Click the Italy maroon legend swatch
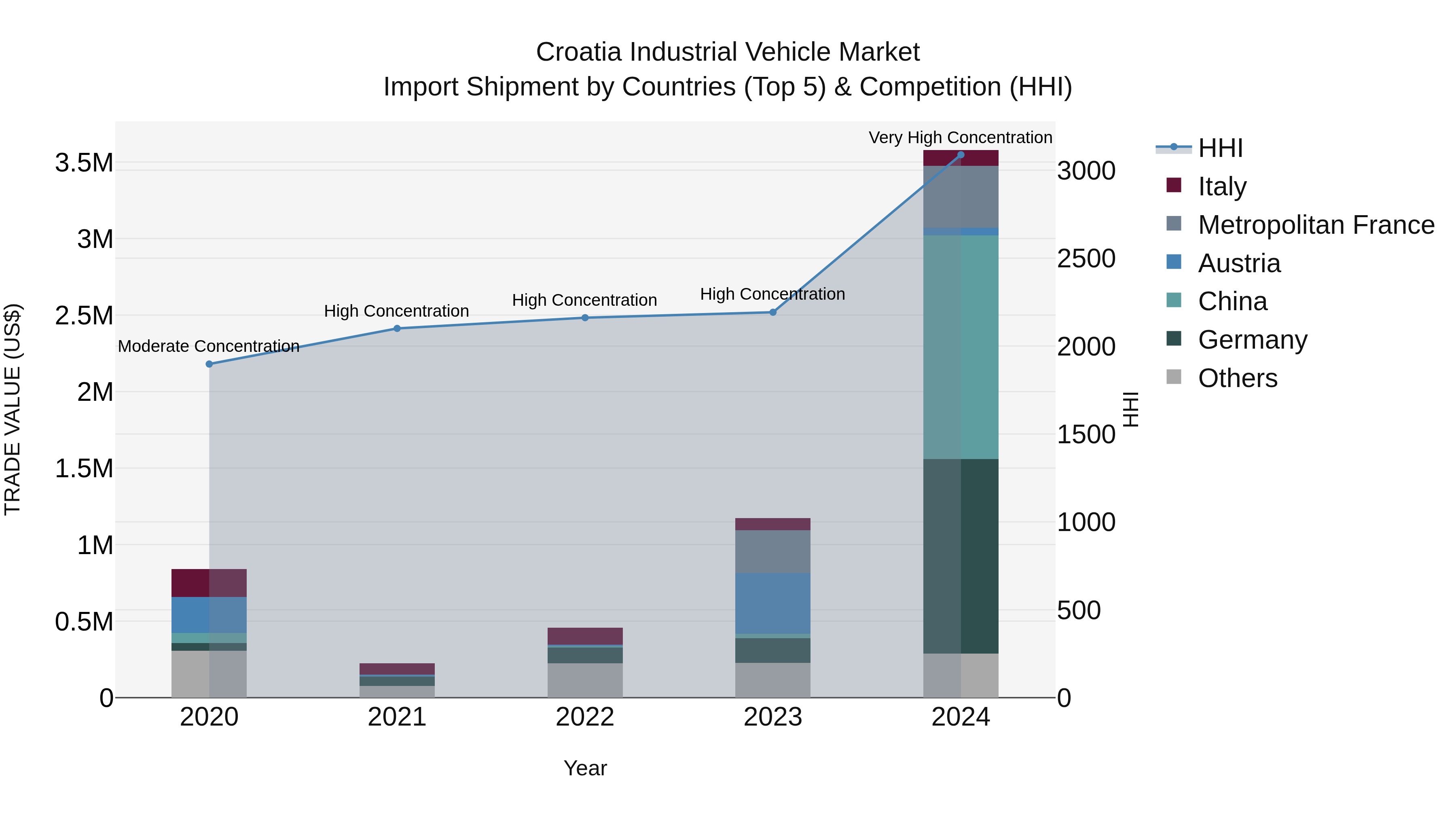1456x819 pixels. point(1173,185)
